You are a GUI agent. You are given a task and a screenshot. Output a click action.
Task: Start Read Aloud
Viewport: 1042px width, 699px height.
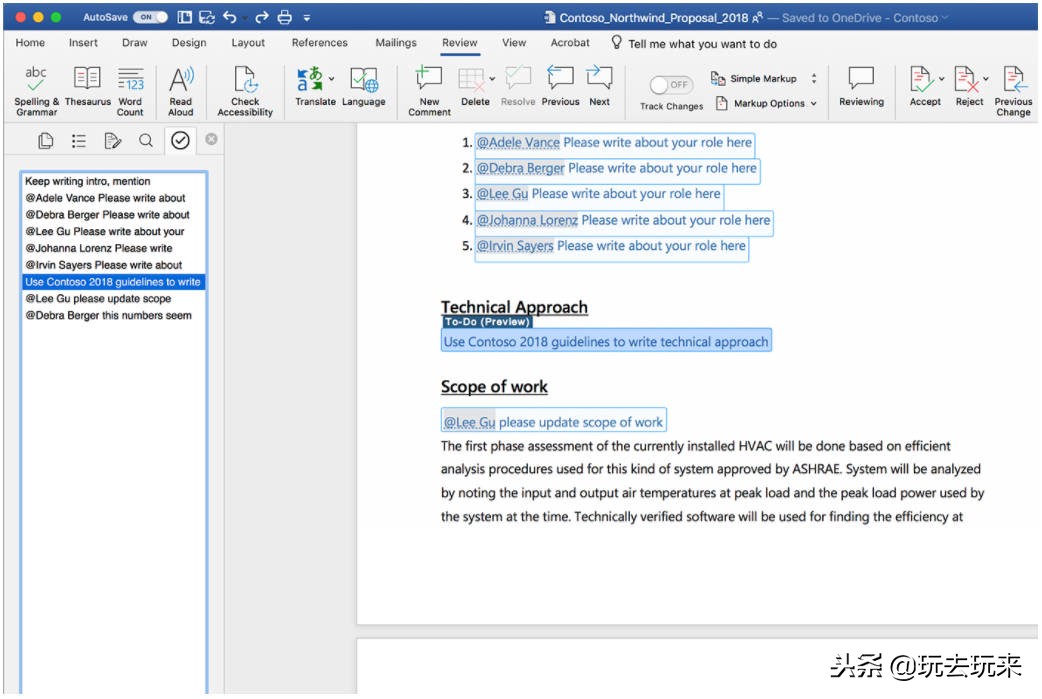(180, 89)
